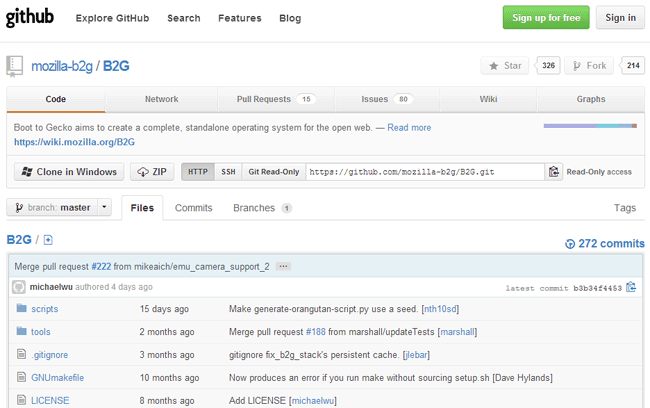Click the language statistics color bar
Screen dimensions: 650x408
click(590, 126)
